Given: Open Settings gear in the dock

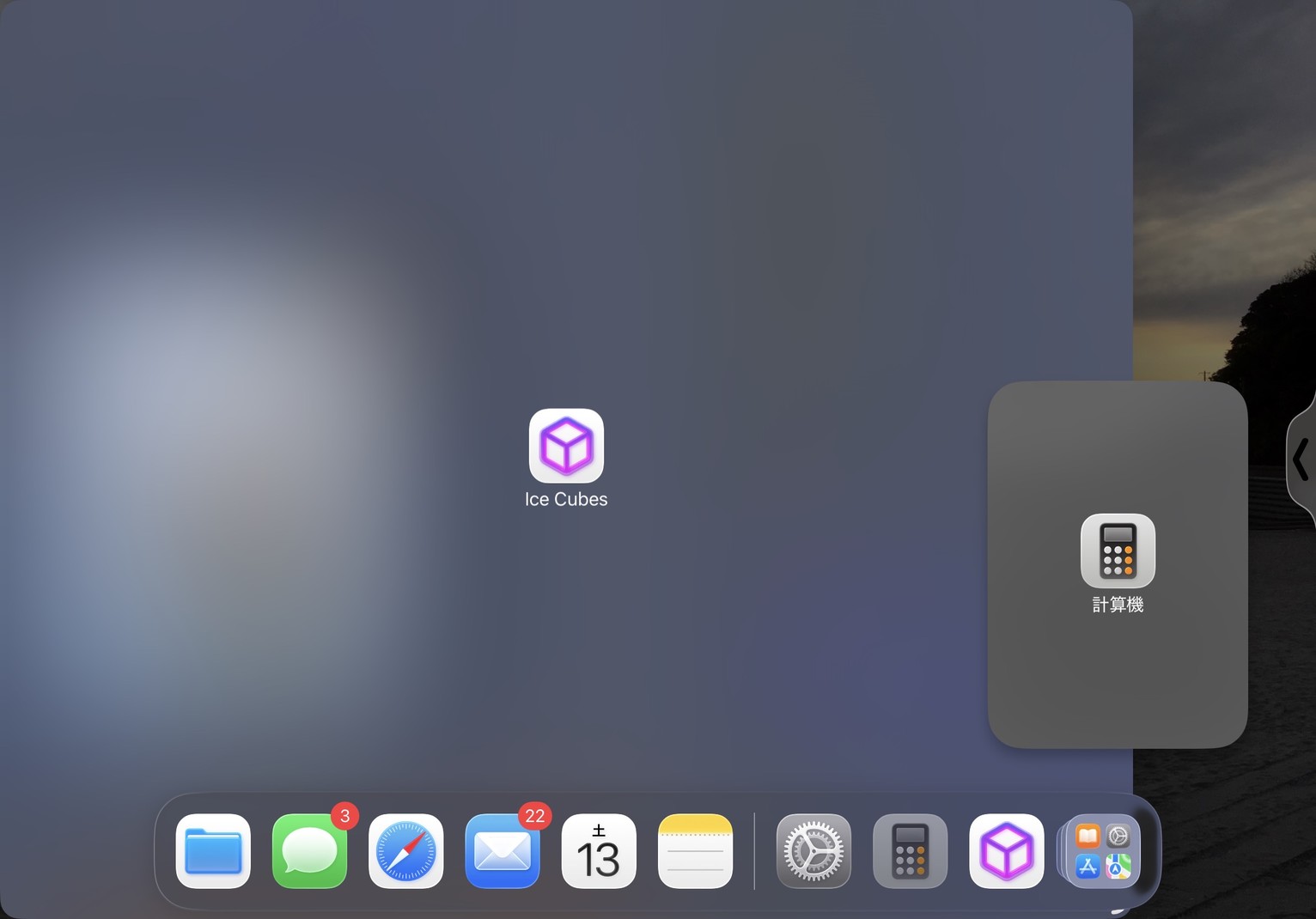Looking at the screenshot, I should pyautogui.click(x=813, y=851).
